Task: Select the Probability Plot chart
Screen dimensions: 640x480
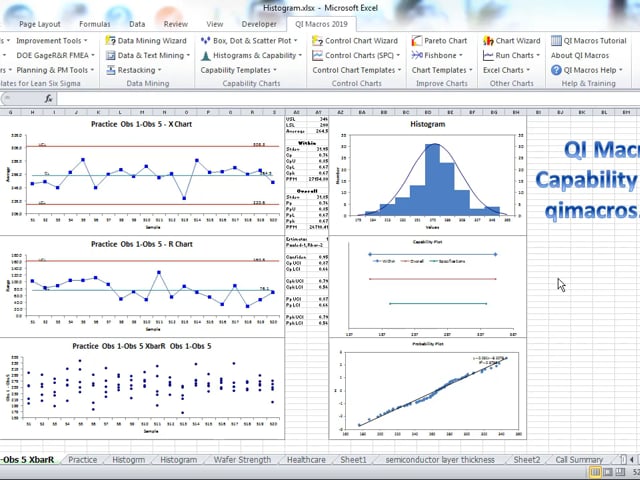Action: (x=427, y=389)
